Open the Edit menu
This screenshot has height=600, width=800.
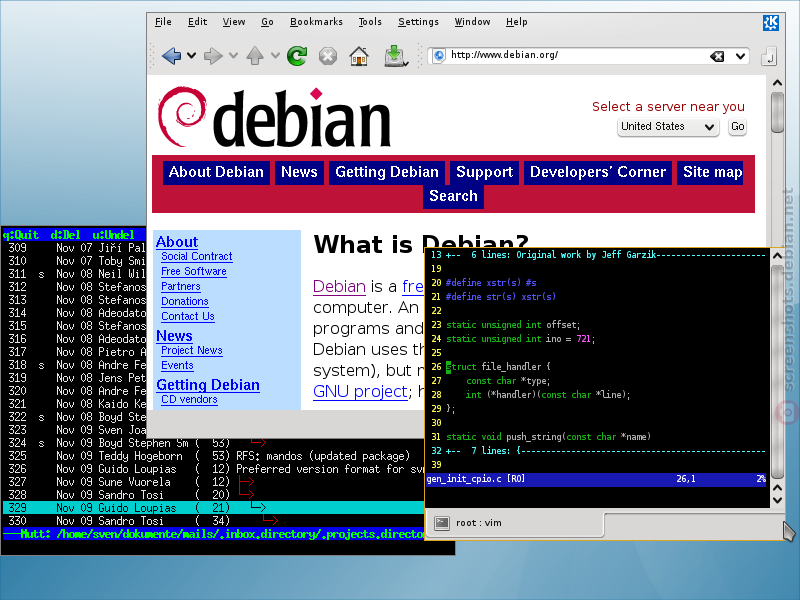pos(197,21)
